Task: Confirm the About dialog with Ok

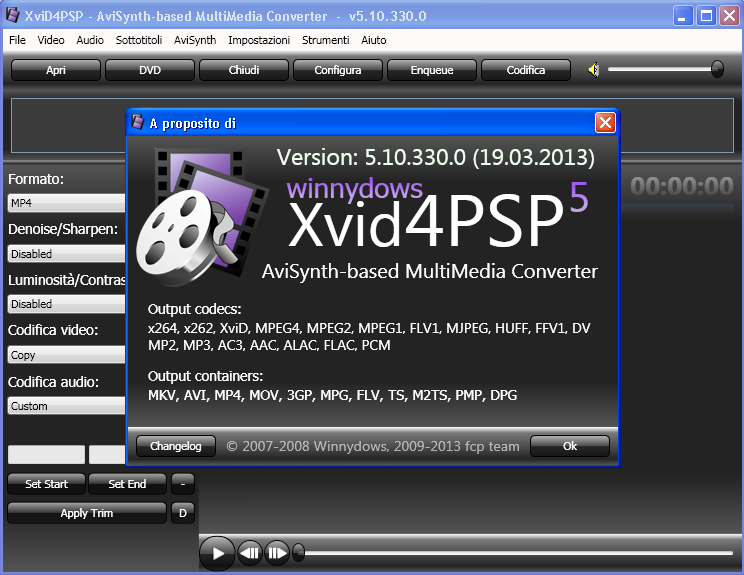Action: pyautogui.click(x=569, y=446)
